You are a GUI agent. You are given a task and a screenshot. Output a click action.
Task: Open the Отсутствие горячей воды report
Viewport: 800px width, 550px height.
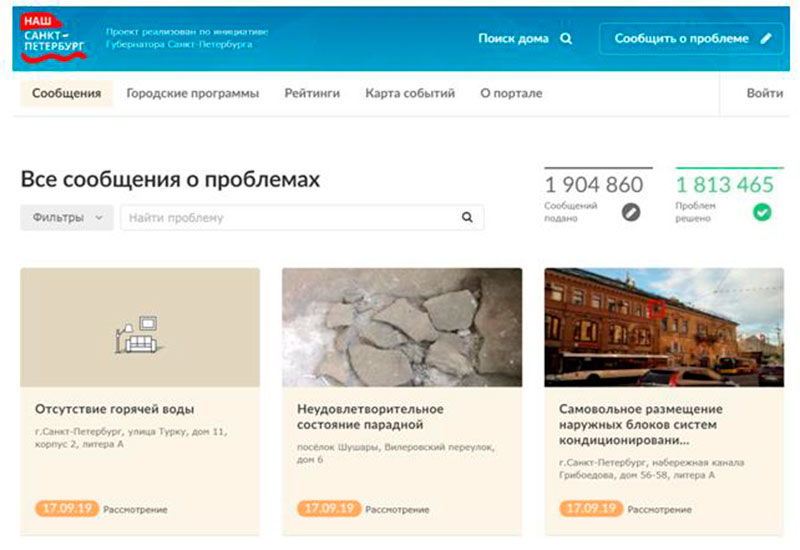(114, 409)
